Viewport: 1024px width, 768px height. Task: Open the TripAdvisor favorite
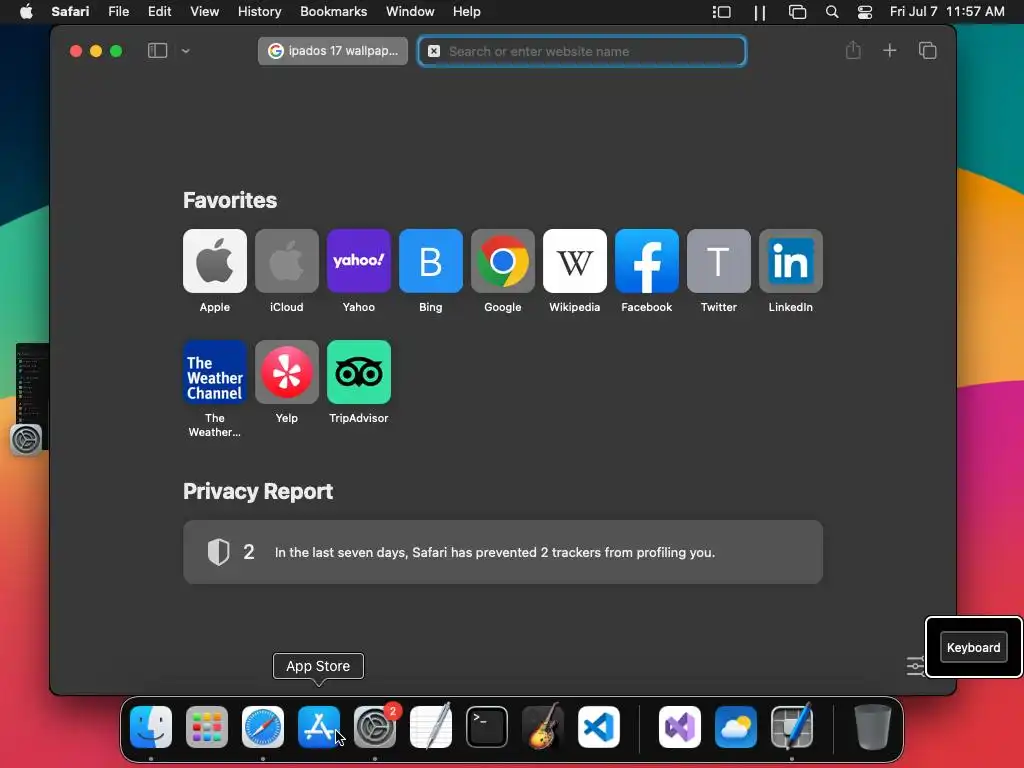click(359, 372)
